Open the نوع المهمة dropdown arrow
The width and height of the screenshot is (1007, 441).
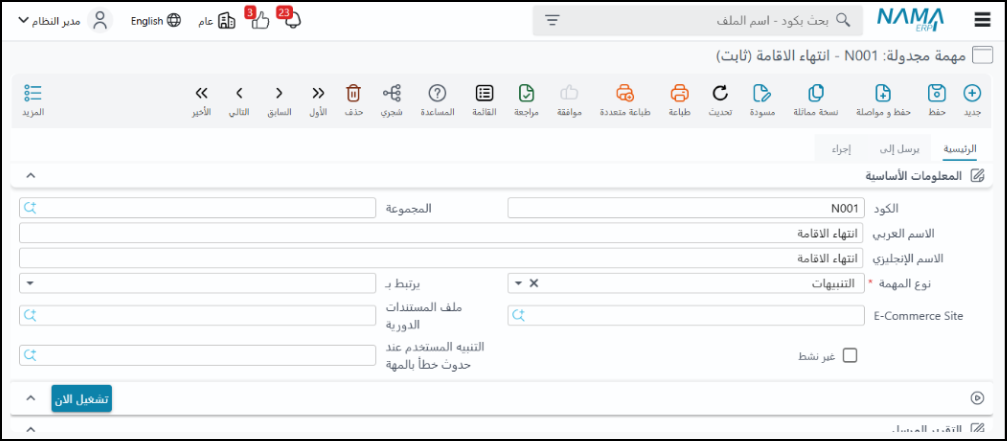coord(518,283)
